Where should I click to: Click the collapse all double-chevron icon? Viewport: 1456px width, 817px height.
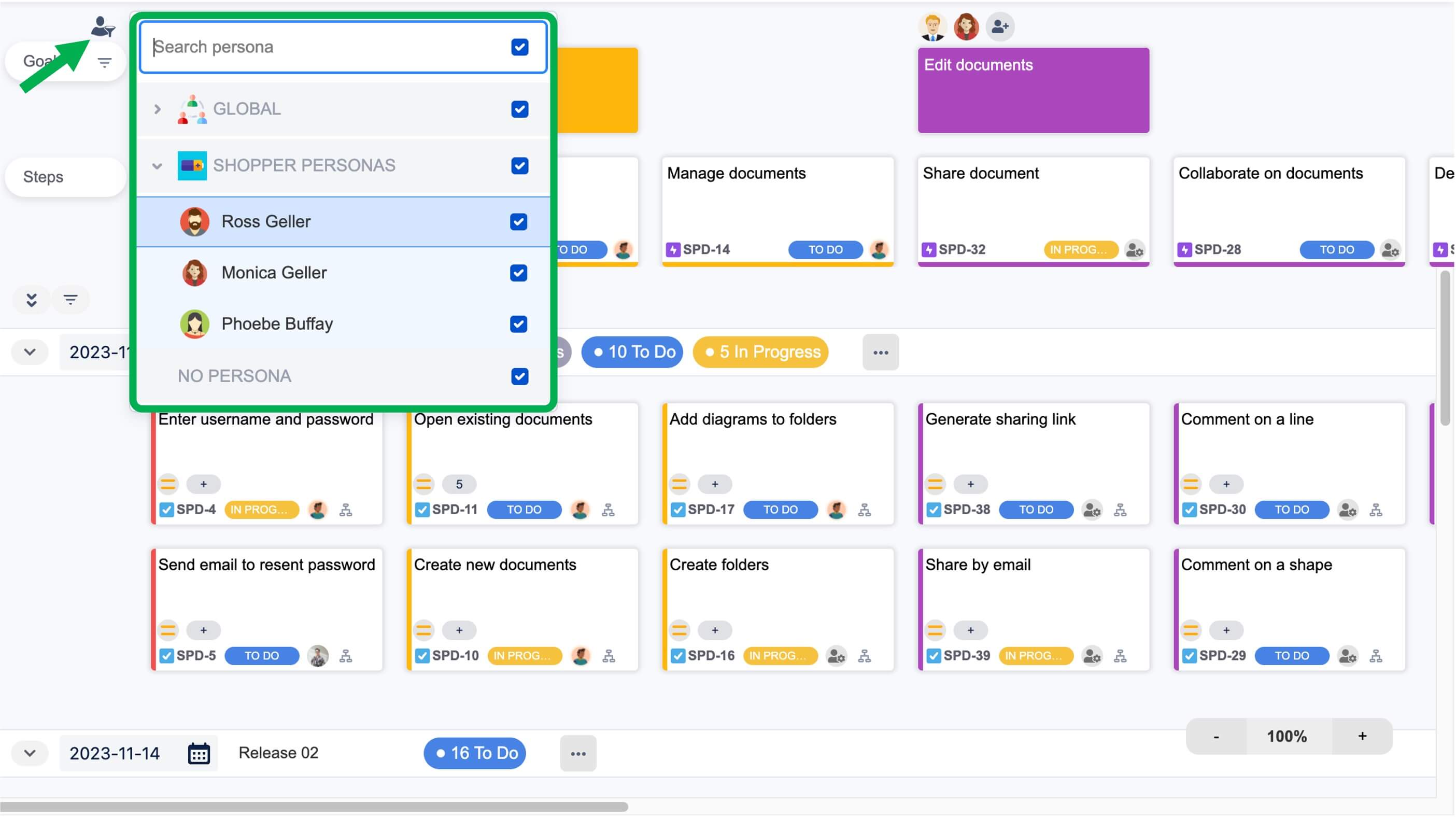(x=32, y=300)
